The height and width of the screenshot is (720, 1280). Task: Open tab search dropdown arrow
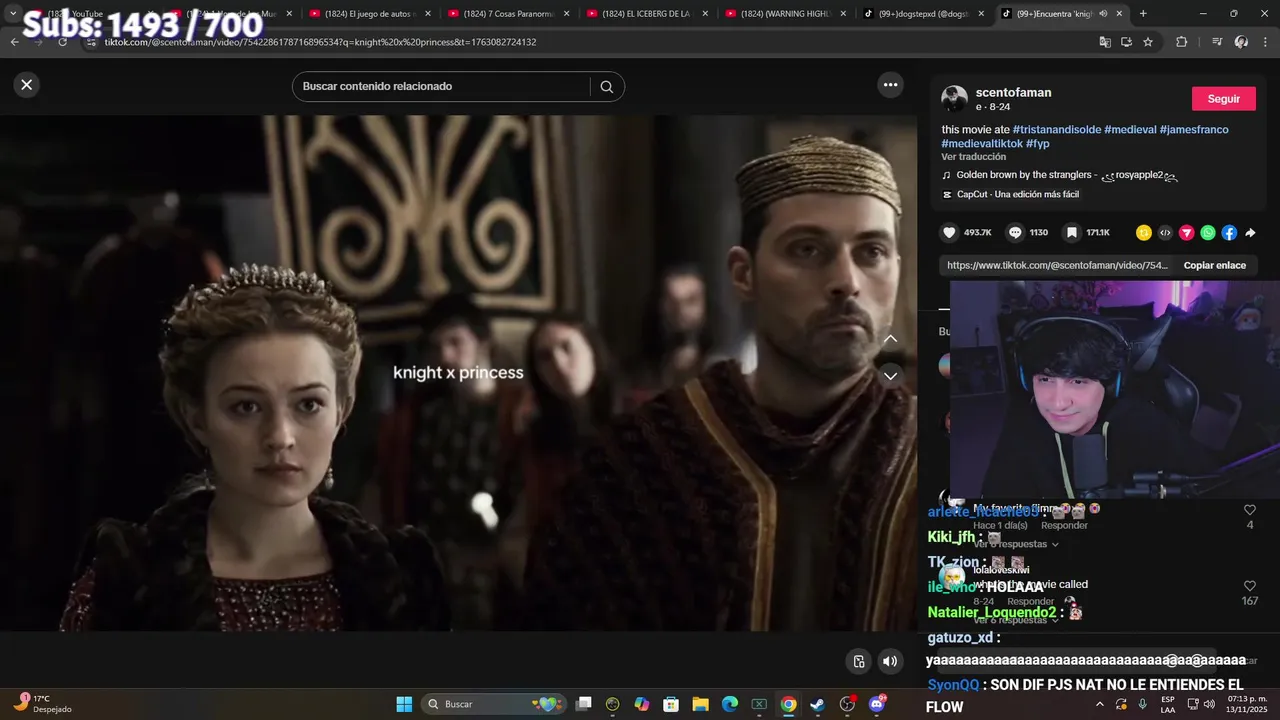[13, 14]
